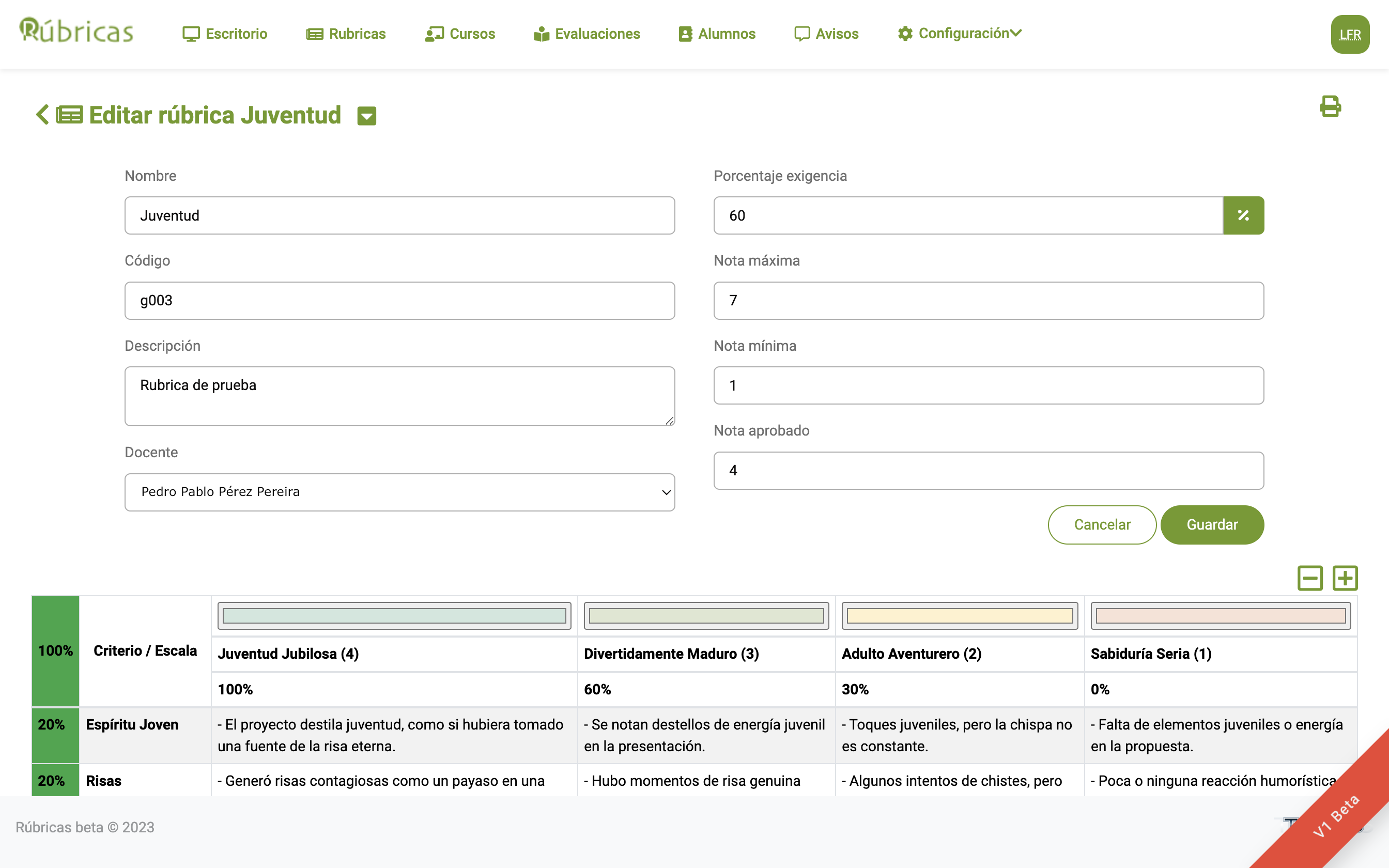Click the minus square remove column icon
Image resolution: width=1389 pixels, height=868 pixels.
[x=1310, y=578]
